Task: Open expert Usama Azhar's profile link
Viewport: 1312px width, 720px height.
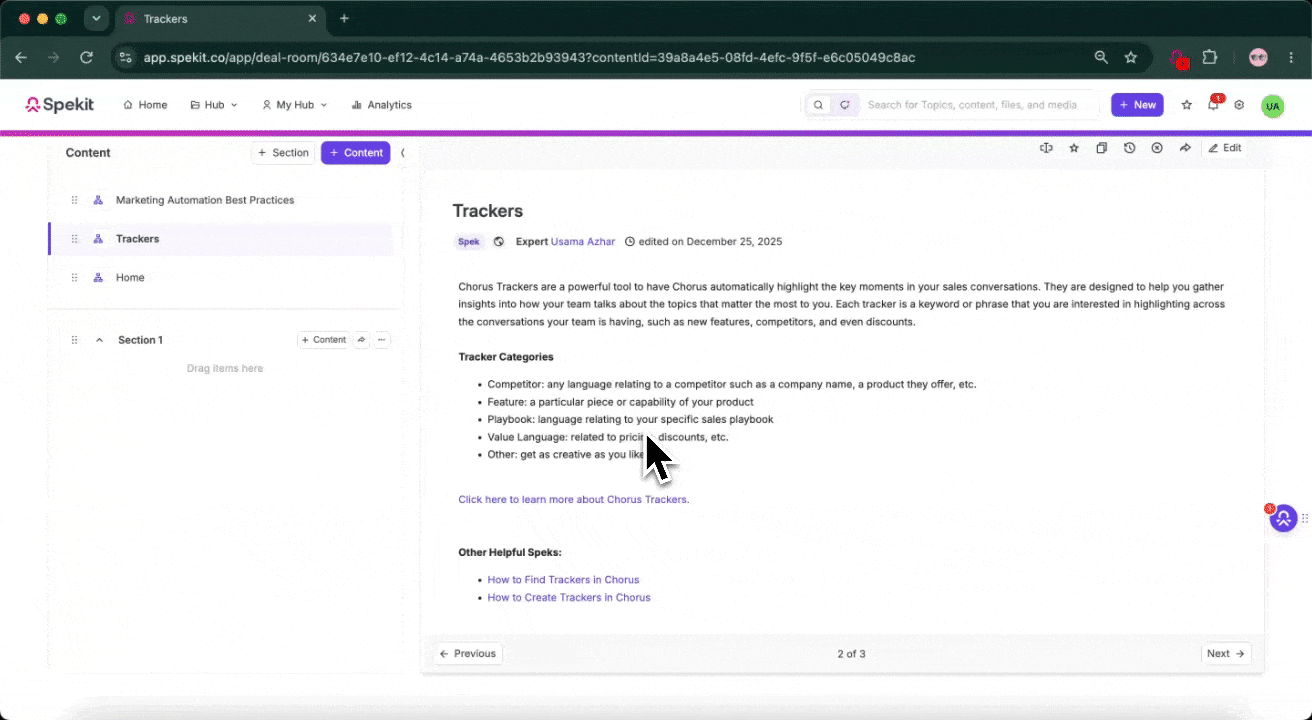Action: (x=583, y=242)
